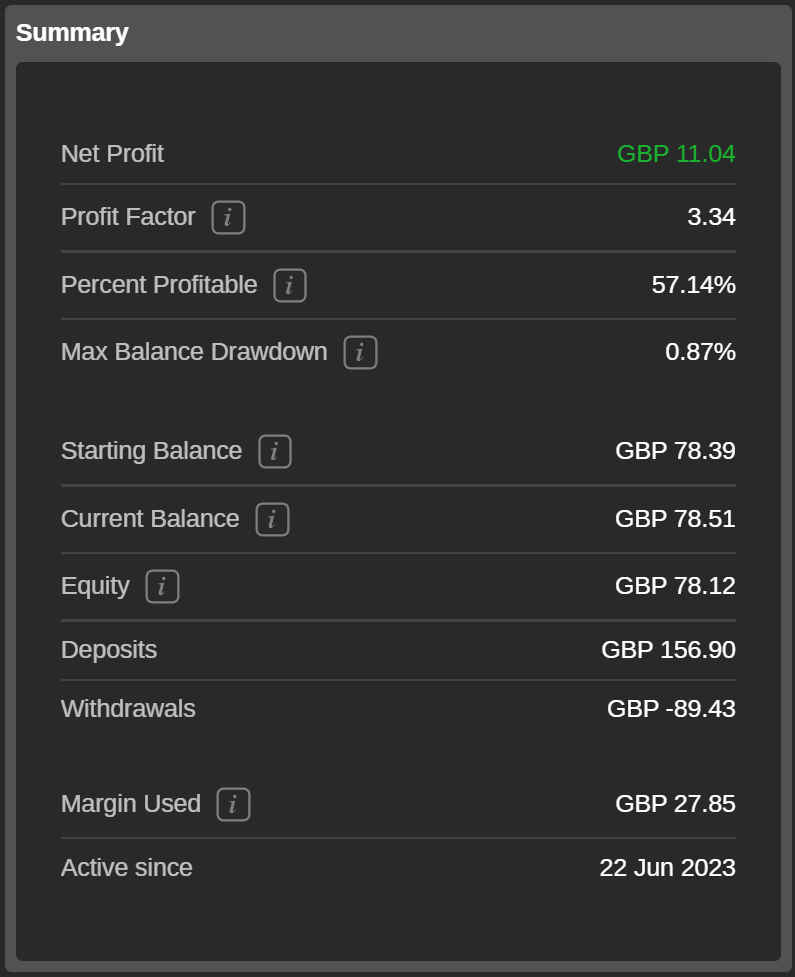
Task: Click the 57.14% Percent Profitable value
Action: tap(693, 285)
